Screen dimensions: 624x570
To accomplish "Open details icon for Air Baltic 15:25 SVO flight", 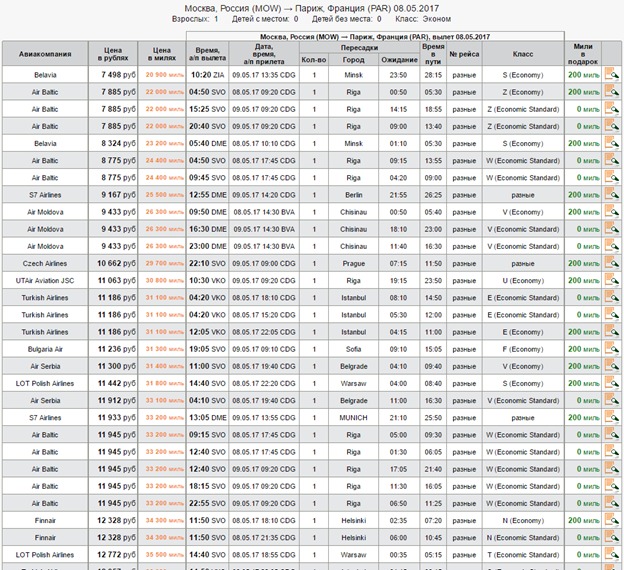I will [612, 109].
